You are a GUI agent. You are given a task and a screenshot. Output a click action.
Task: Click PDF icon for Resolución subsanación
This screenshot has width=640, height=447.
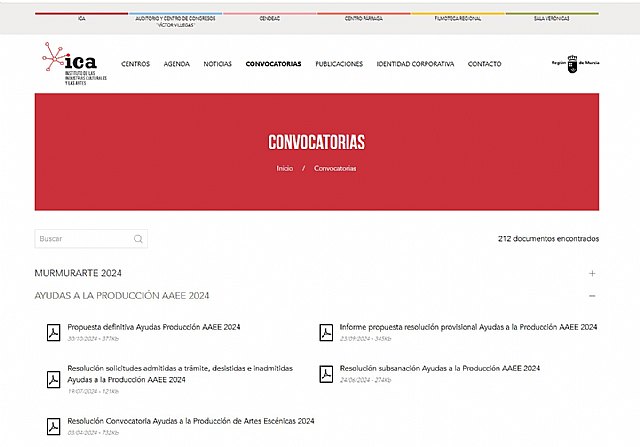[326, 373]
